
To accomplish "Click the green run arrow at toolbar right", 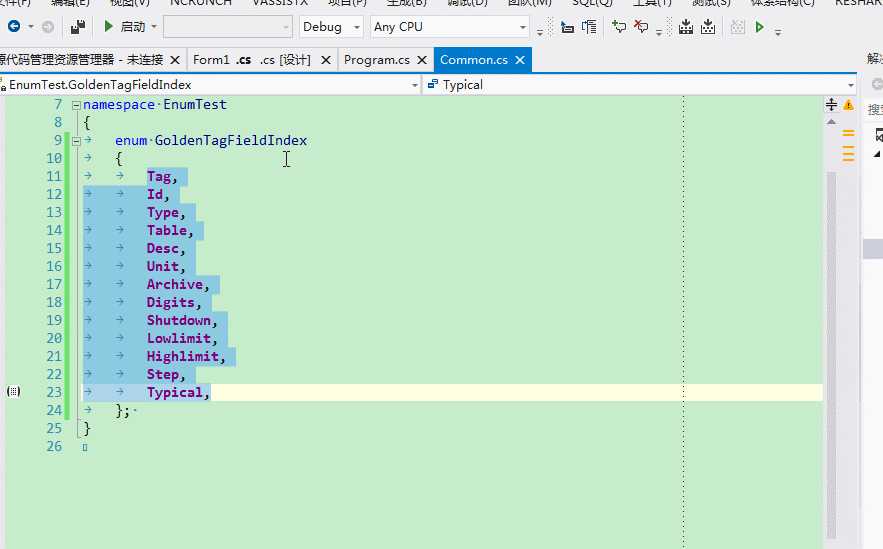I will 759,26.
